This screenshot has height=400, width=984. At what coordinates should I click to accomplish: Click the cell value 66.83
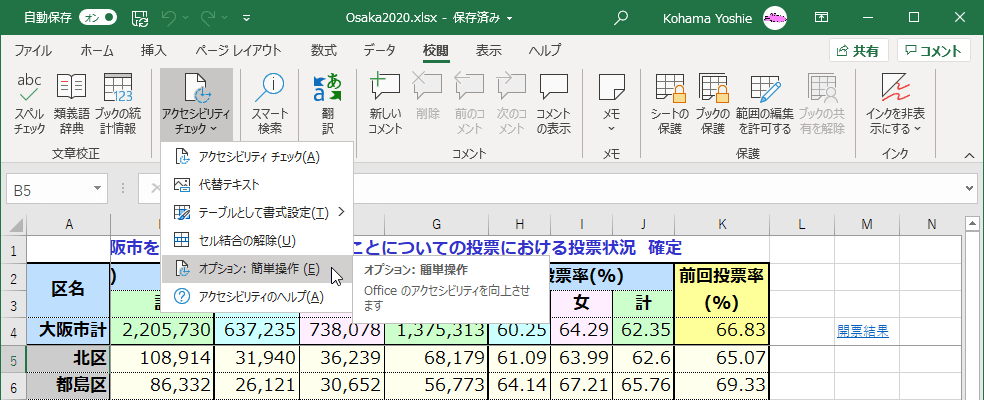[x=722, y=331]
